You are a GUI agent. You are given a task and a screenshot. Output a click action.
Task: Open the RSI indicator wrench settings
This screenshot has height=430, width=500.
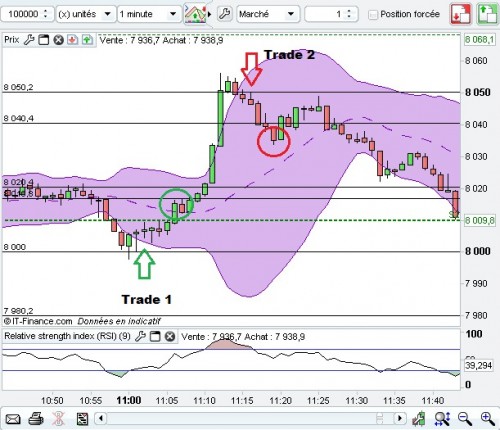tap(140, 336)
